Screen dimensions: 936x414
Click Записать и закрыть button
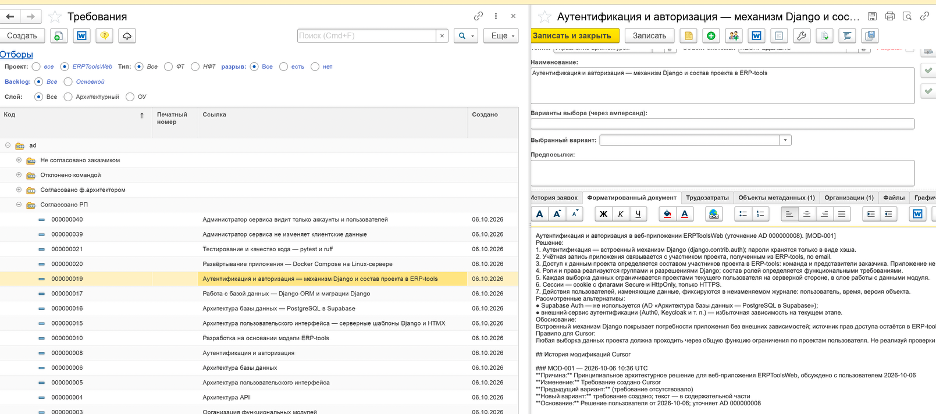click(575, 36)
